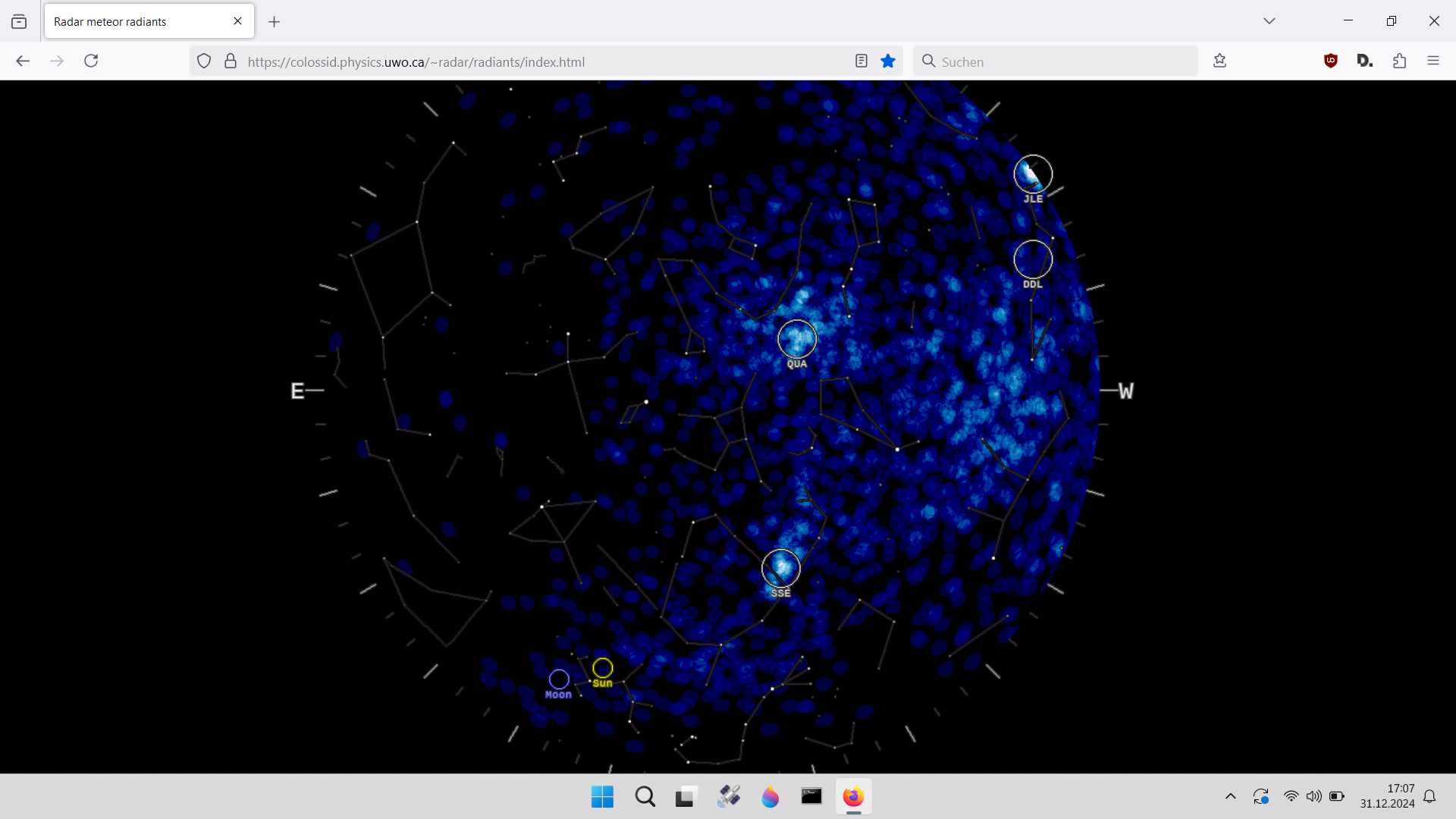The height and width of the screenshot is (819, 1456).
Task: Open Wi-Fi network settings
Action: tap(1291, 796)
